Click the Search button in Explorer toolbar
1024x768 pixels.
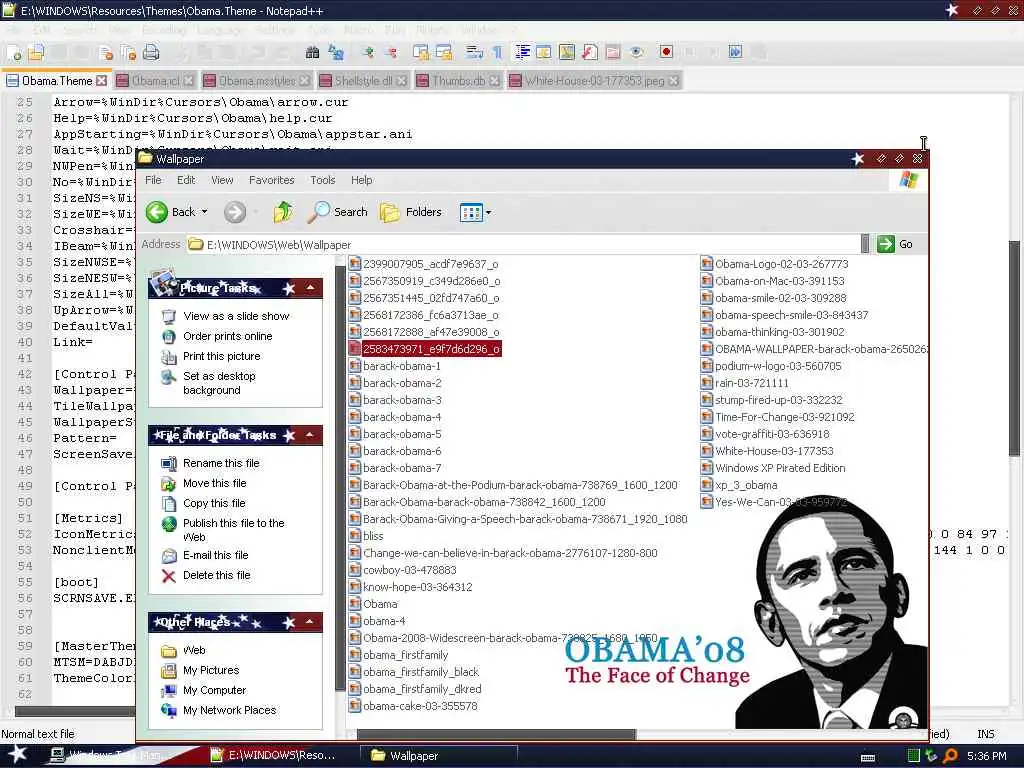tap(338, 212)
